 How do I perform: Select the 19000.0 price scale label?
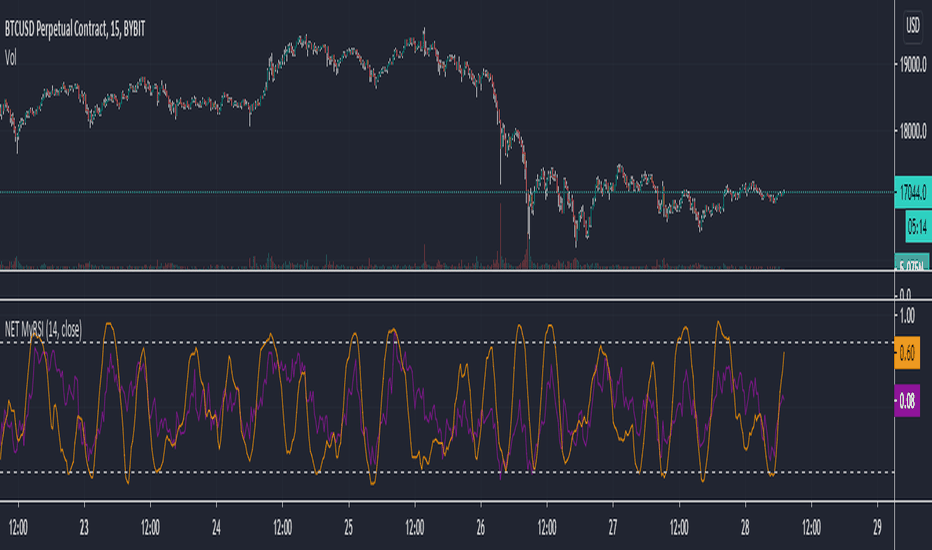click(x=913, y=64)
